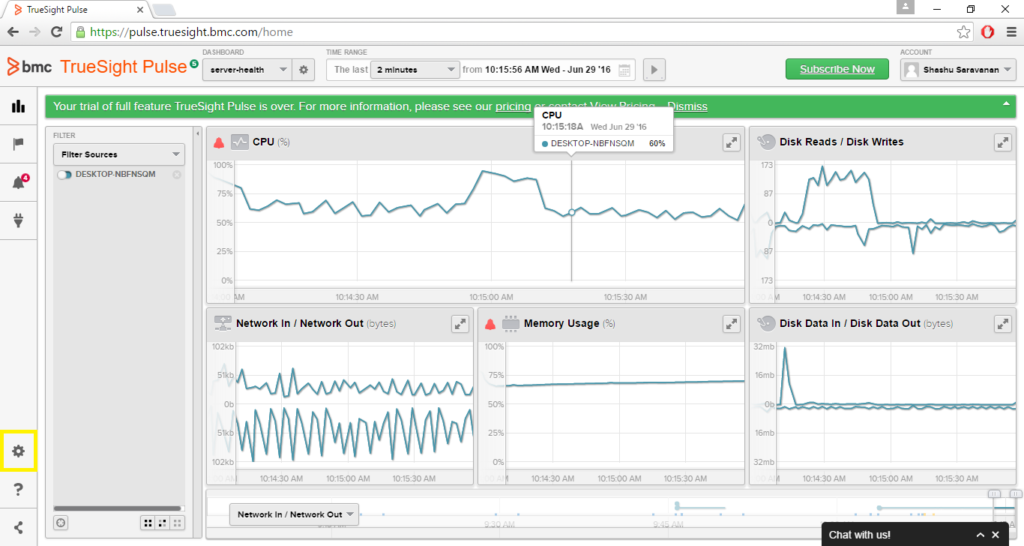Click the CPU alarm bell icon
The image size is (1024, 546).
click(x=219, y=142)
